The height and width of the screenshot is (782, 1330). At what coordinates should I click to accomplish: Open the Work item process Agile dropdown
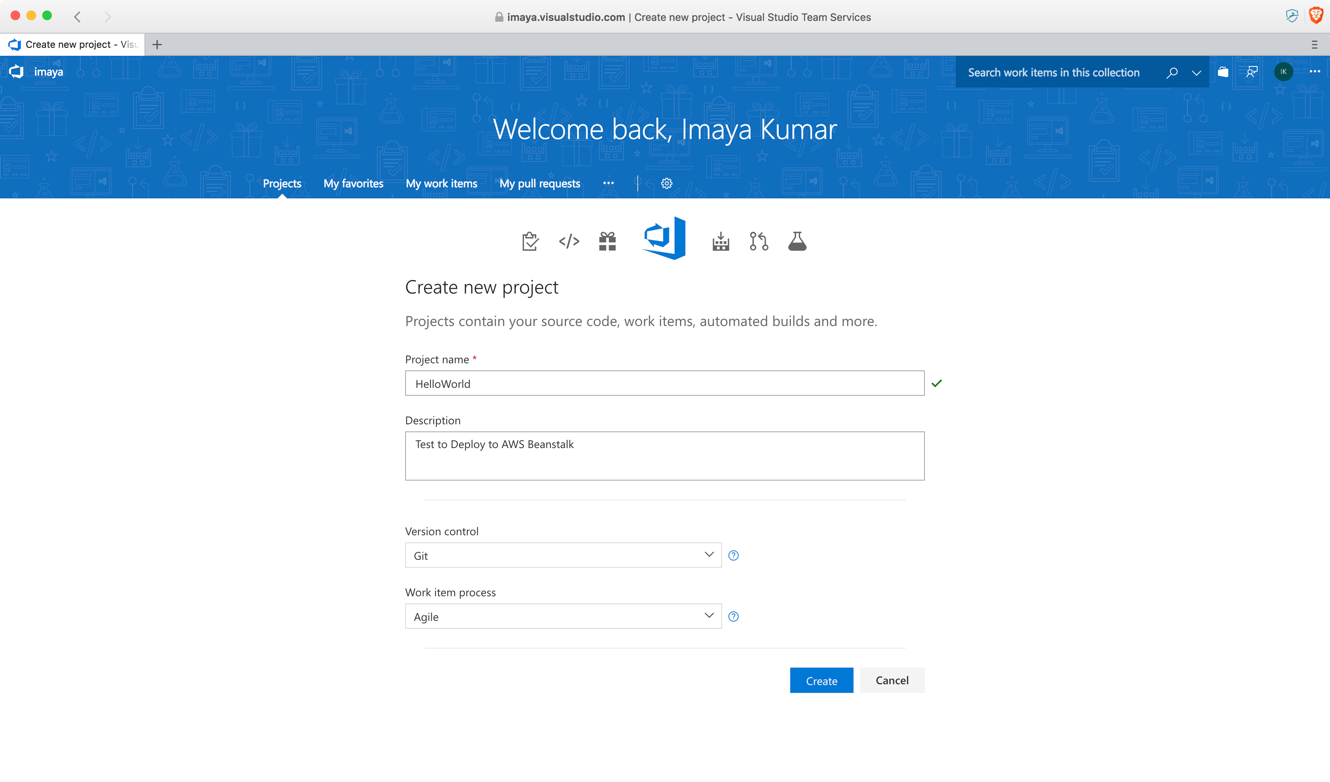(563, 616)
